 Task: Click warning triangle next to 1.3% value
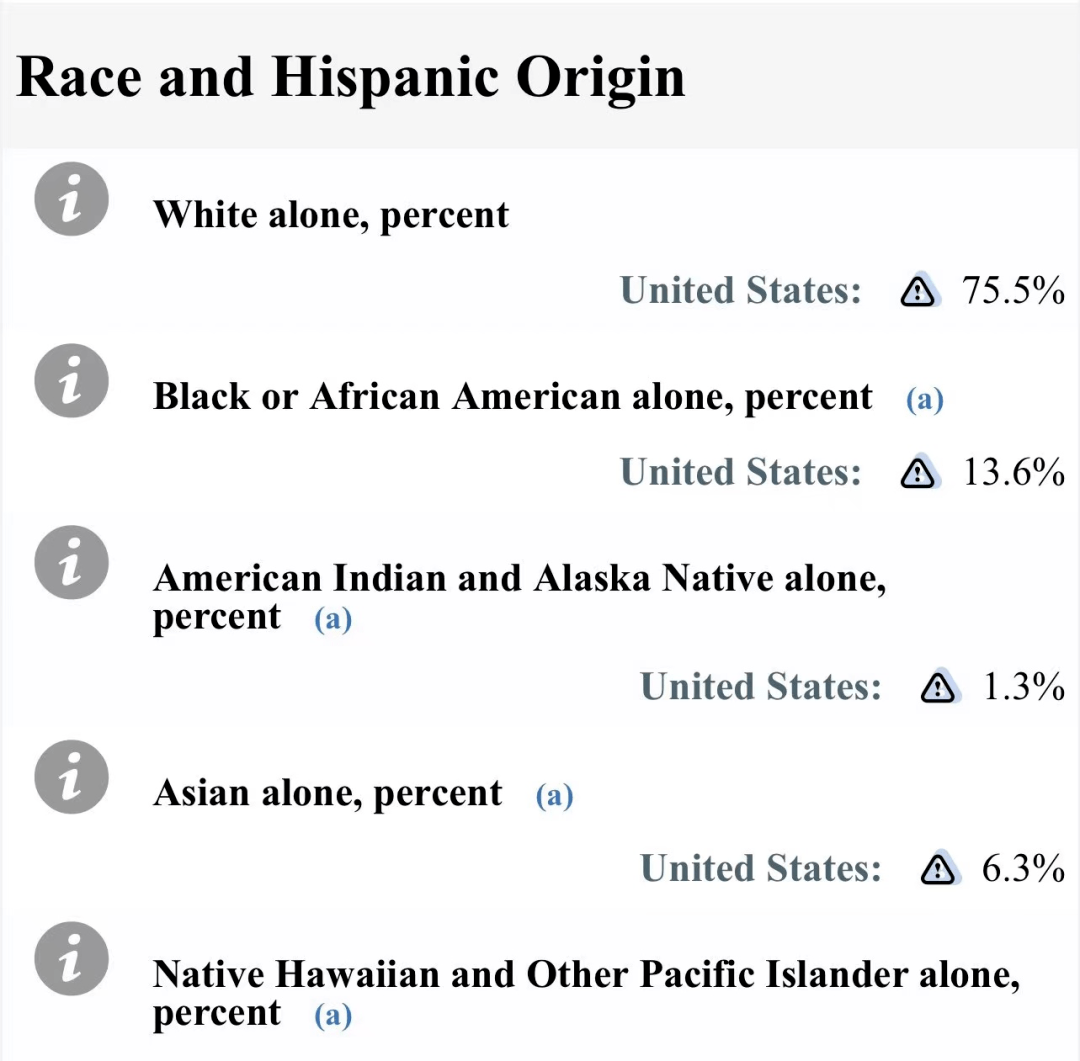(x=937, y=687)
